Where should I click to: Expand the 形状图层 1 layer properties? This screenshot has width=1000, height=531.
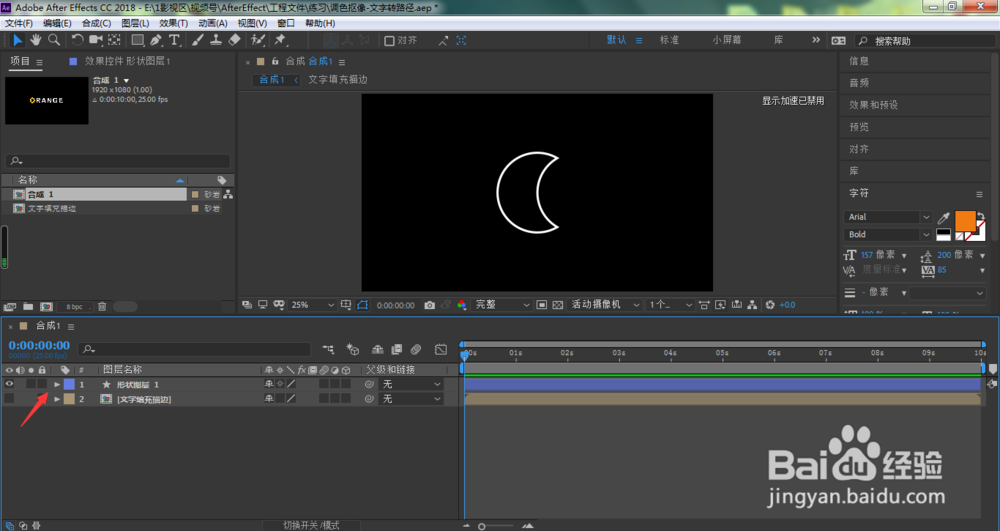(x=57, y=384)
